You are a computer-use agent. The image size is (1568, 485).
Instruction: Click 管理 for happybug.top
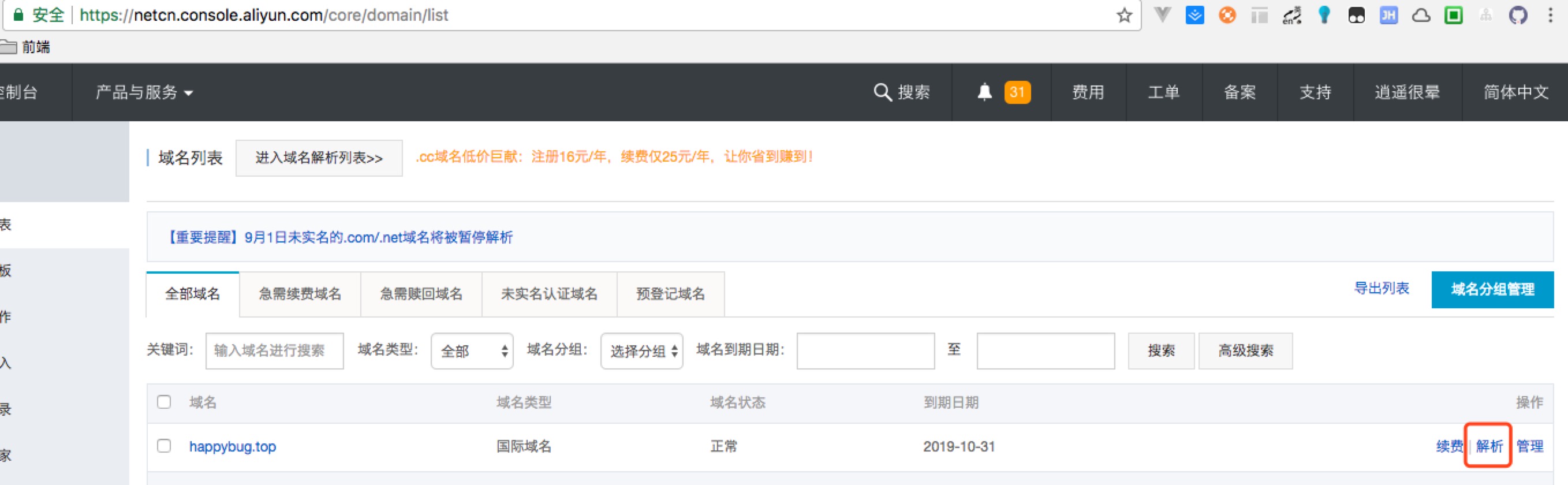(1530, 446)
